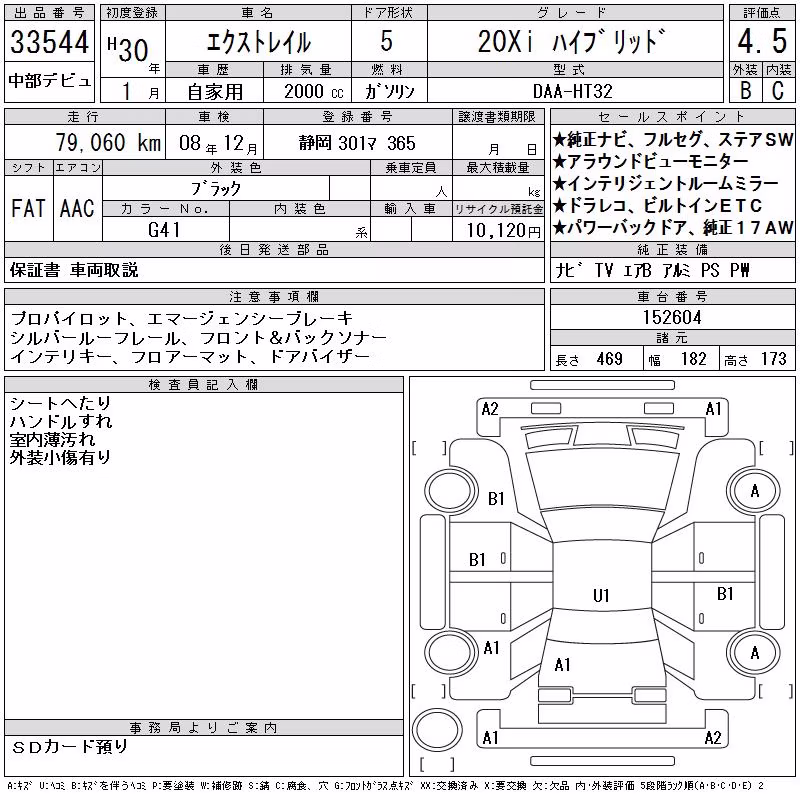This screenshot has width=800, height=800.
Task: Click the 中部デビュ label under the lot number
Action: [49, 81]
